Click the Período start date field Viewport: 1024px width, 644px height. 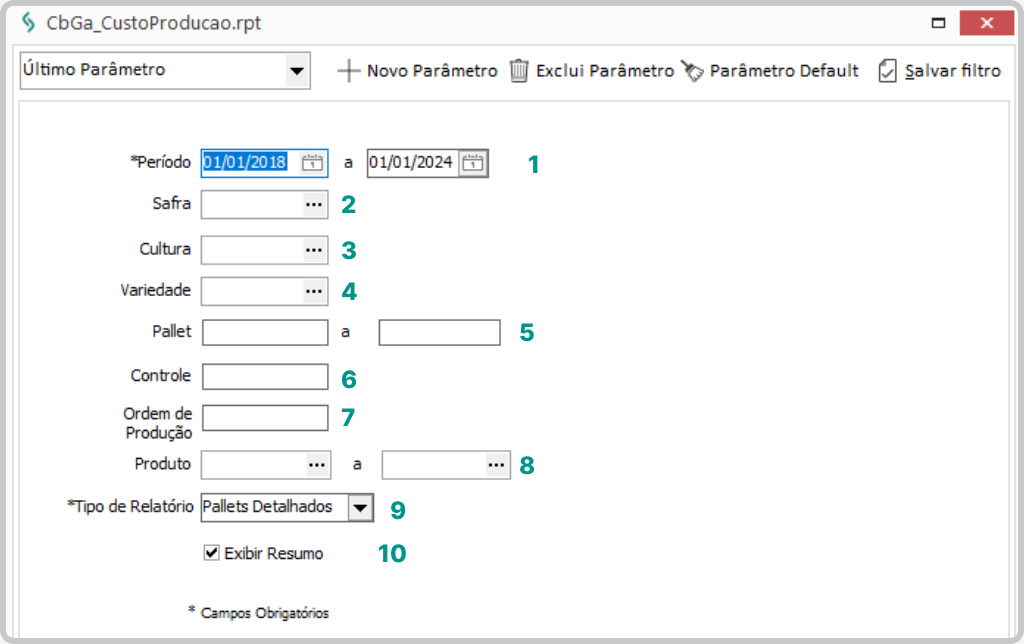point(248,163)
